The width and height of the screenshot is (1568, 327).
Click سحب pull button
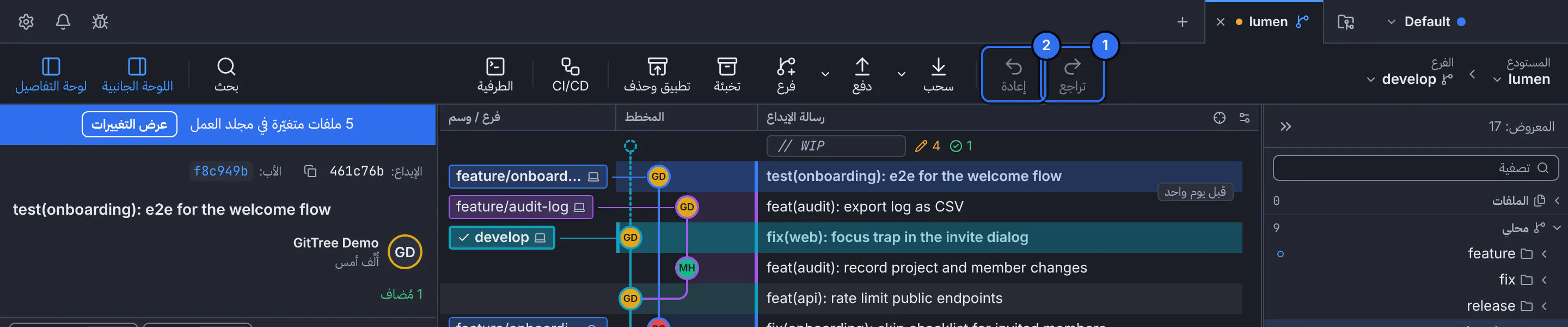[x=938, y=74]
